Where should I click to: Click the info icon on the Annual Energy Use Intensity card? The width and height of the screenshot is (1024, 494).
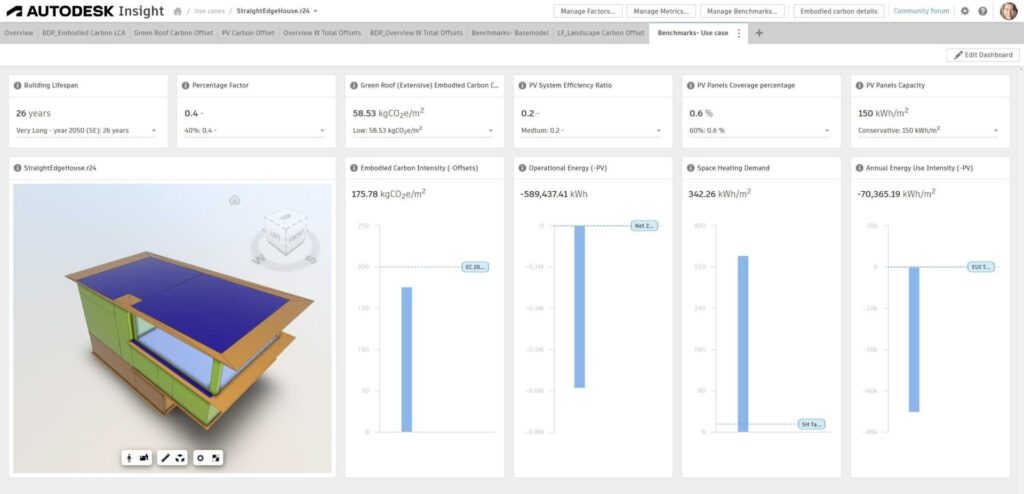click(859, 168)
